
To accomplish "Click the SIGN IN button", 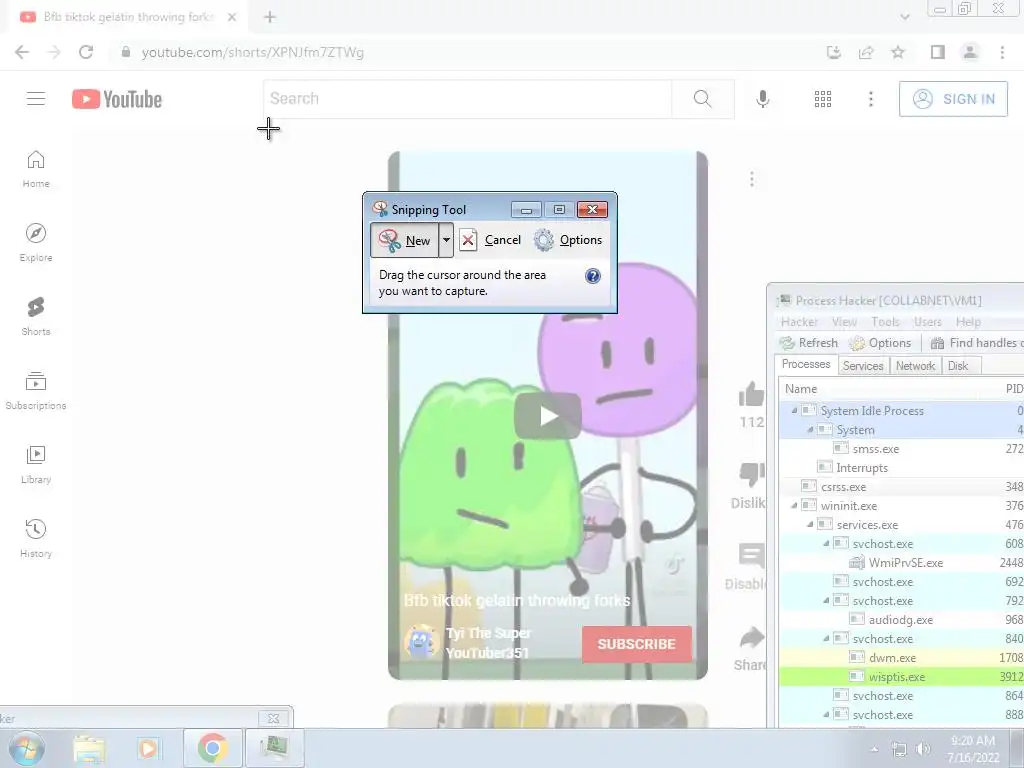I will (953, 99).
